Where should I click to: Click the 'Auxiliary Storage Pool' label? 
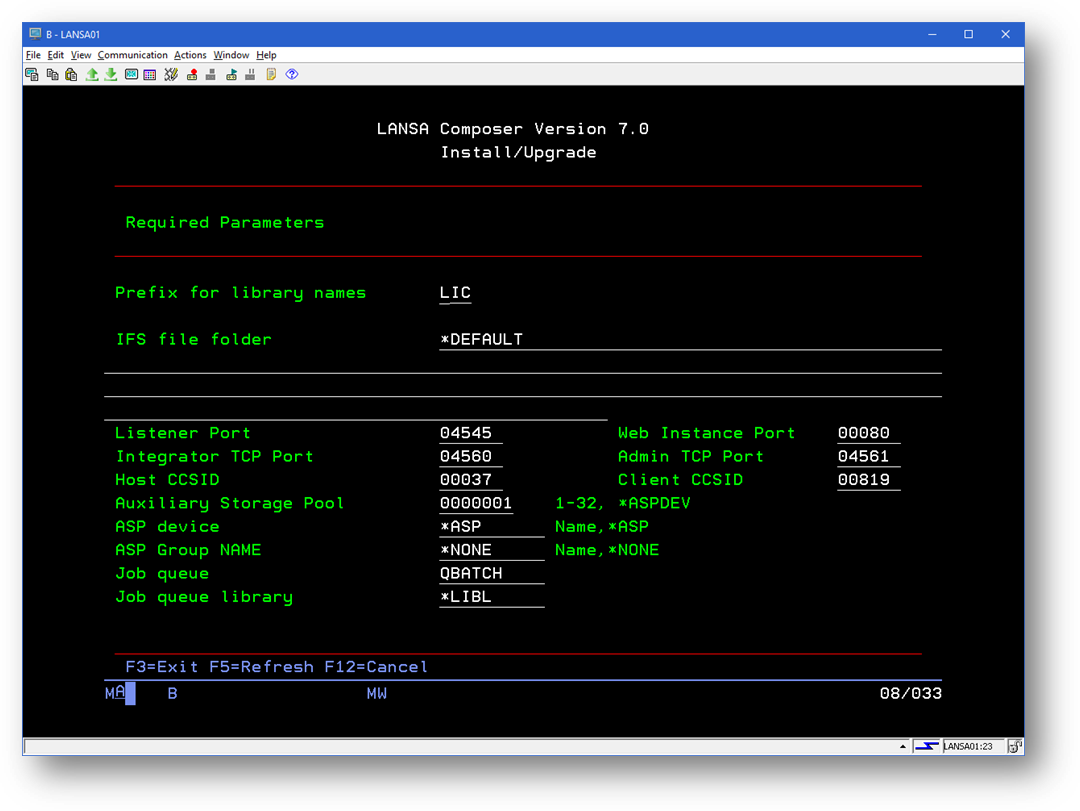pos(229,504)
